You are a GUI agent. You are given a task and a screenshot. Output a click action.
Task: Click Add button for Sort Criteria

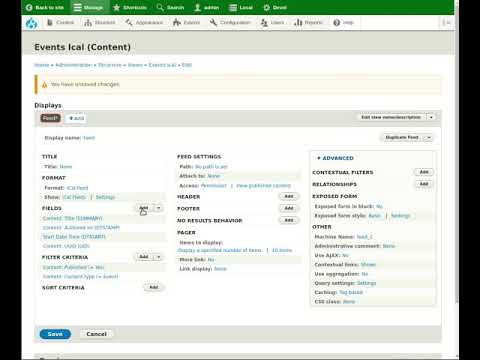[x=154, y=287]
